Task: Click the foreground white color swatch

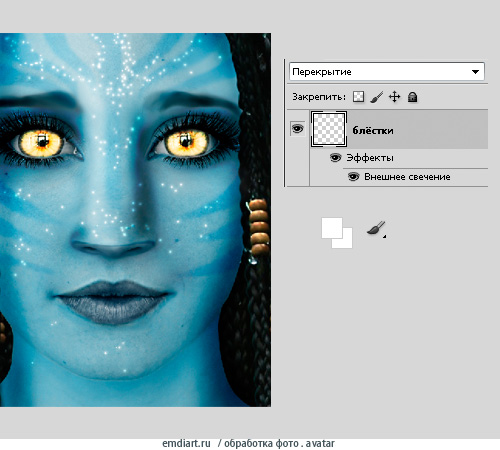Action: (332, 228)
